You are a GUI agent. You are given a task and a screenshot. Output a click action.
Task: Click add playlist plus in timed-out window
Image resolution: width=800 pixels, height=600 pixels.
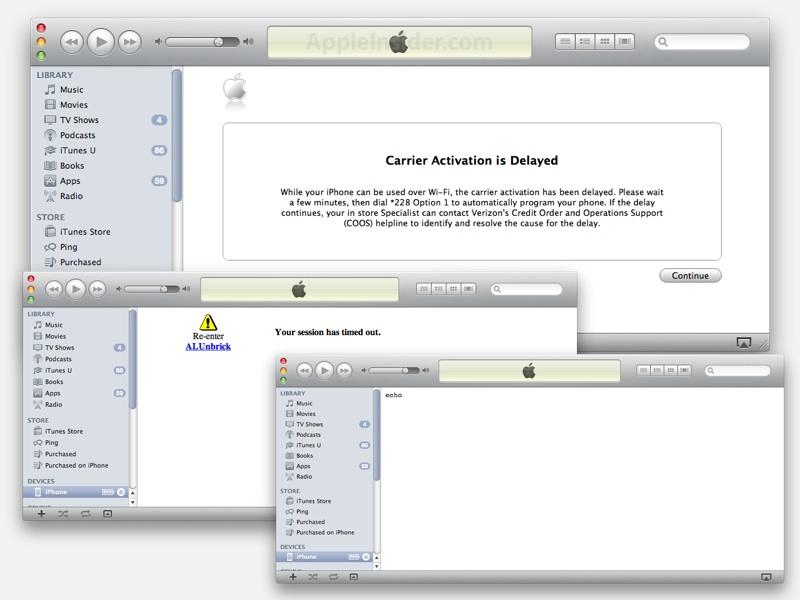[41, 514]
